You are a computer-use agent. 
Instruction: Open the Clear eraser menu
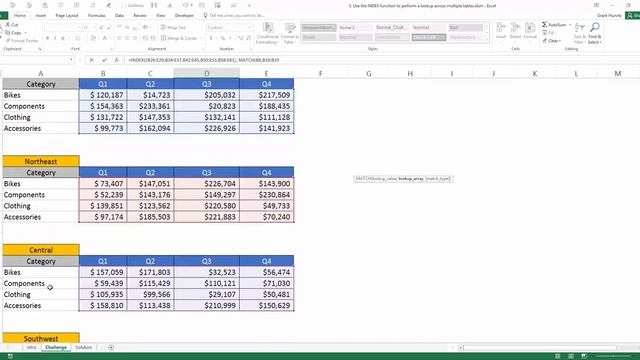(551, 41)
